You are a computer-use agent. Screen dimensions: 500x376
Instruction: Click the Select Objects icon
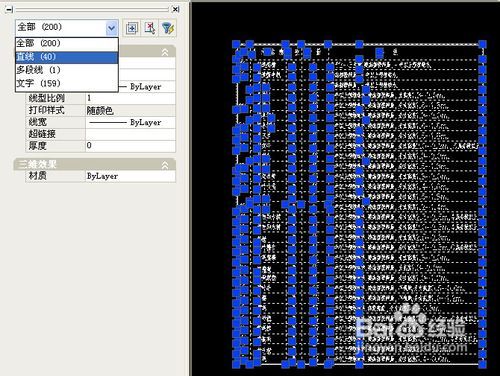tap(150, 28)
